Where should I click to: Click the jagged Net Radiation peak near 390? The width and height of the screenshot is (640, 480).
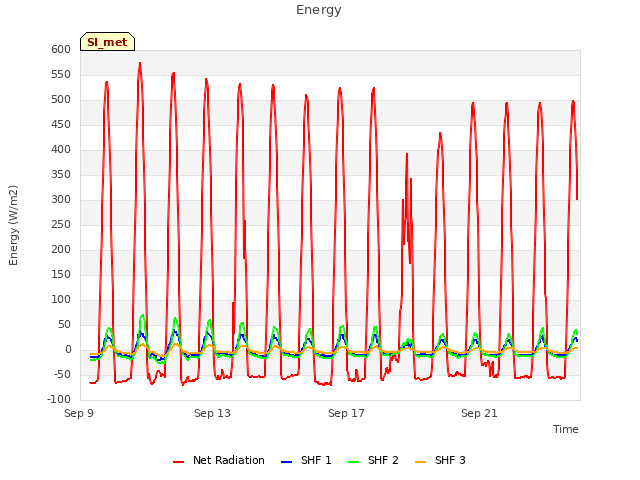[x=407, y=154]
